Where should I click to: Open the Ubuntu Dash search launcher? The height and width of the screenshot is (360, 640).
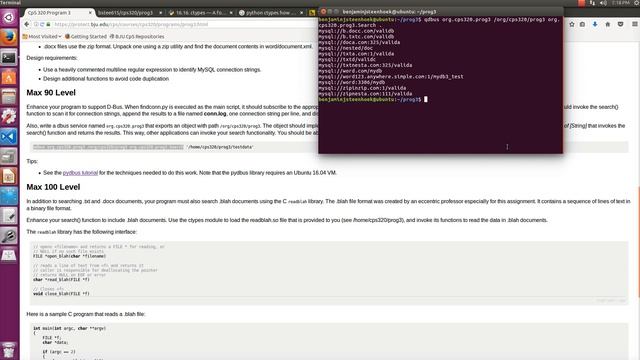tap(9, 18)
